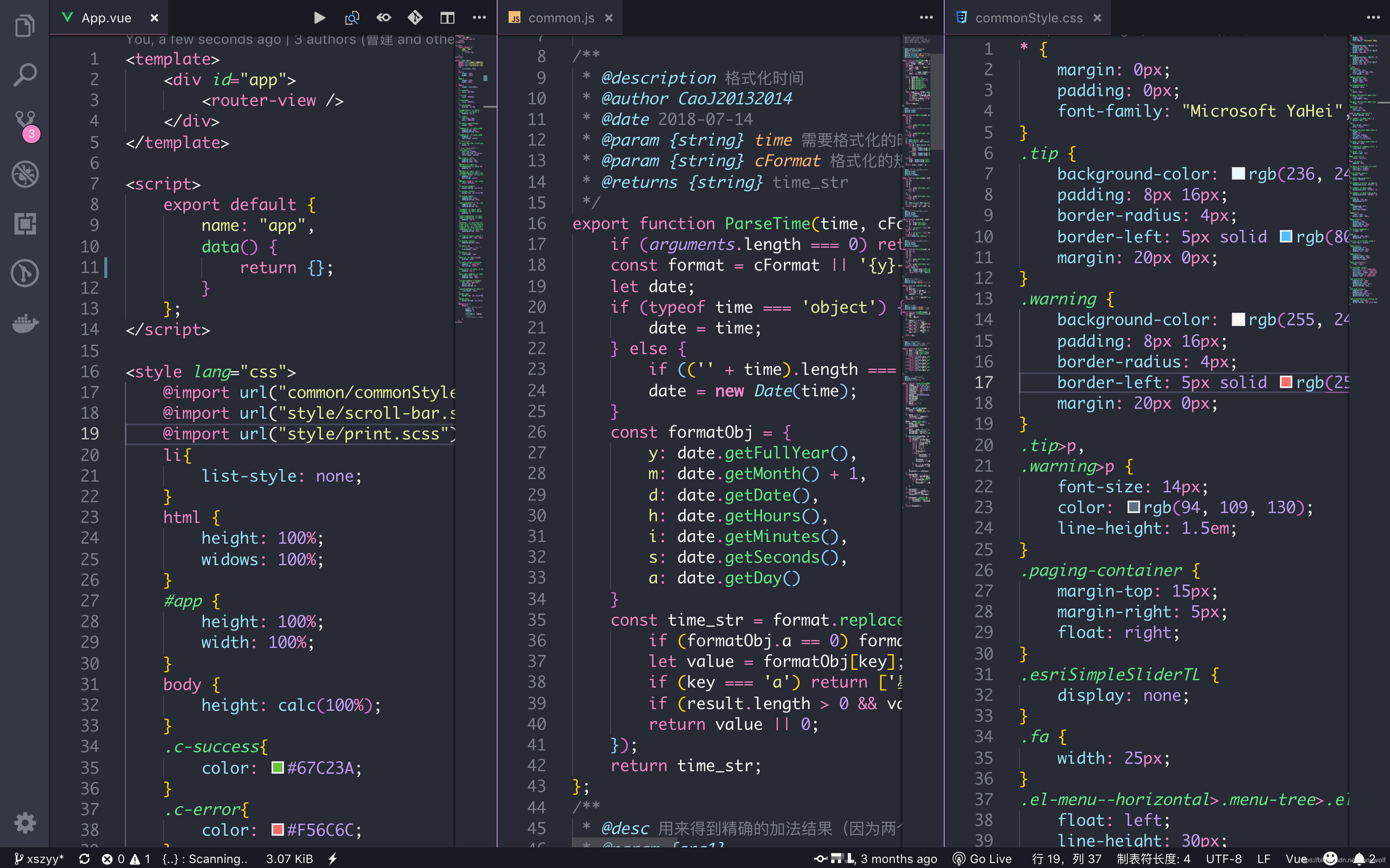This screenshot has height=868, width=1390.
Task: Click the git open changes diamond icon
Action: [415, 18]
